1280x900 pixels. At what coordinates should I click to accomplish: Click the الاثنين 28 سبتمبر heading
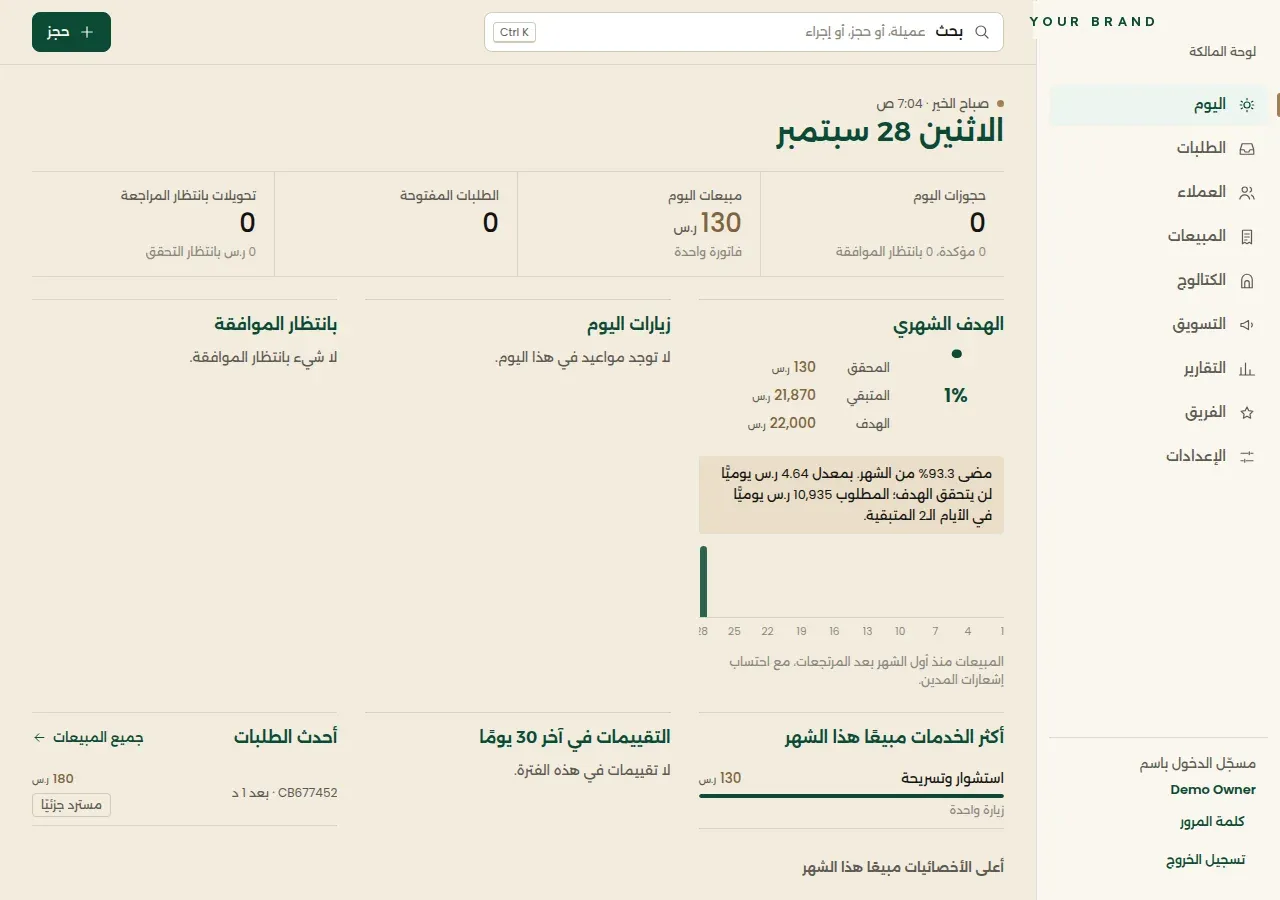coord(890,132)
